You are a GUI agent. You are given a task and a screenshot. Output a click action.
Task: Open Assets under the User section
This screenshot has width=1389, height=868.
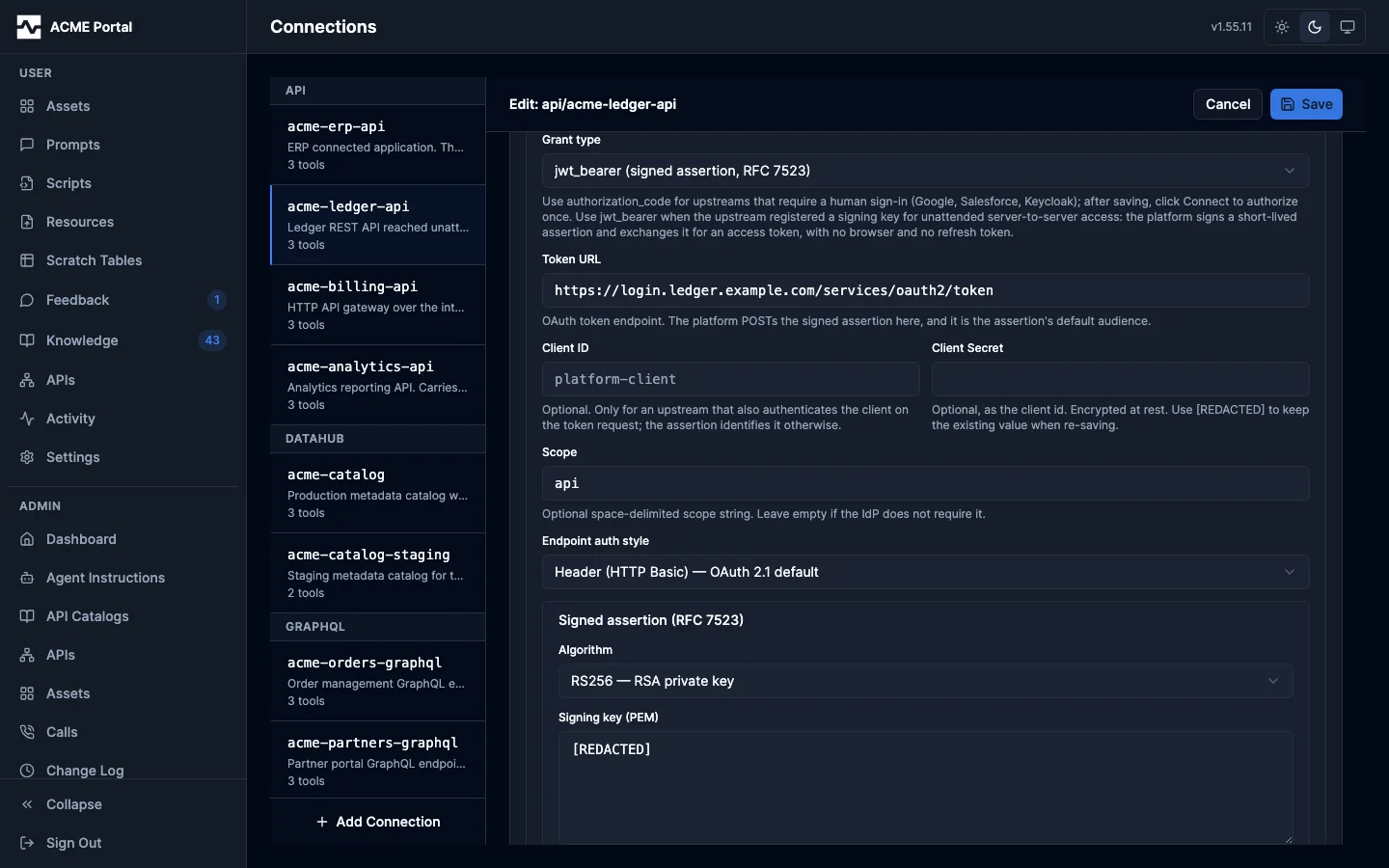tap(123, 106)
